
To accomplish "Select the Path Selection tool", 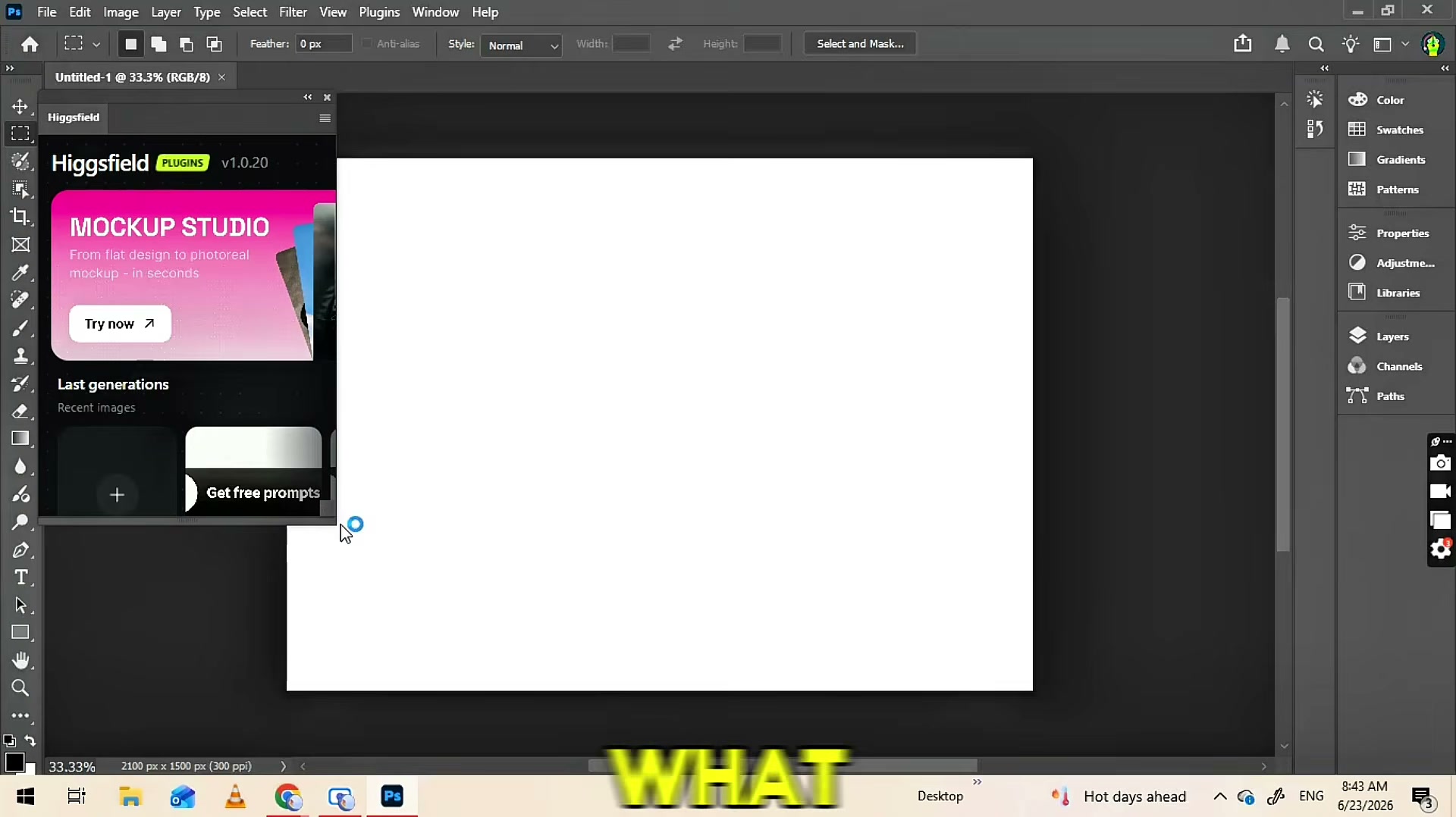I will pyautogui.click(x=20, y=606).
